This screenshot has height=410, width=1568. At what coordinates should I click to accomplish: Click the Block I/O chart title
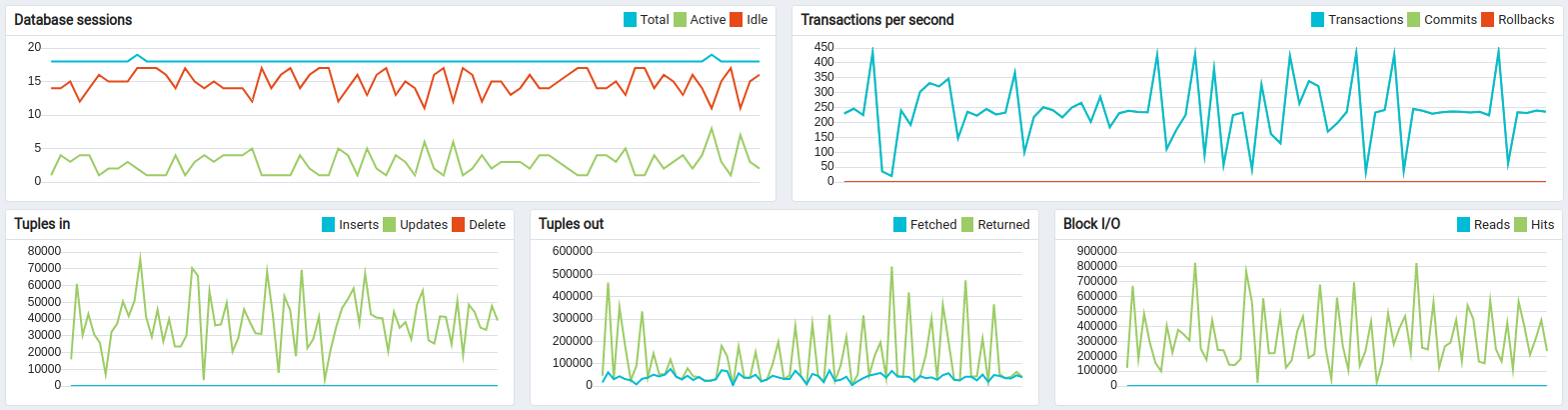point(1091,224)
